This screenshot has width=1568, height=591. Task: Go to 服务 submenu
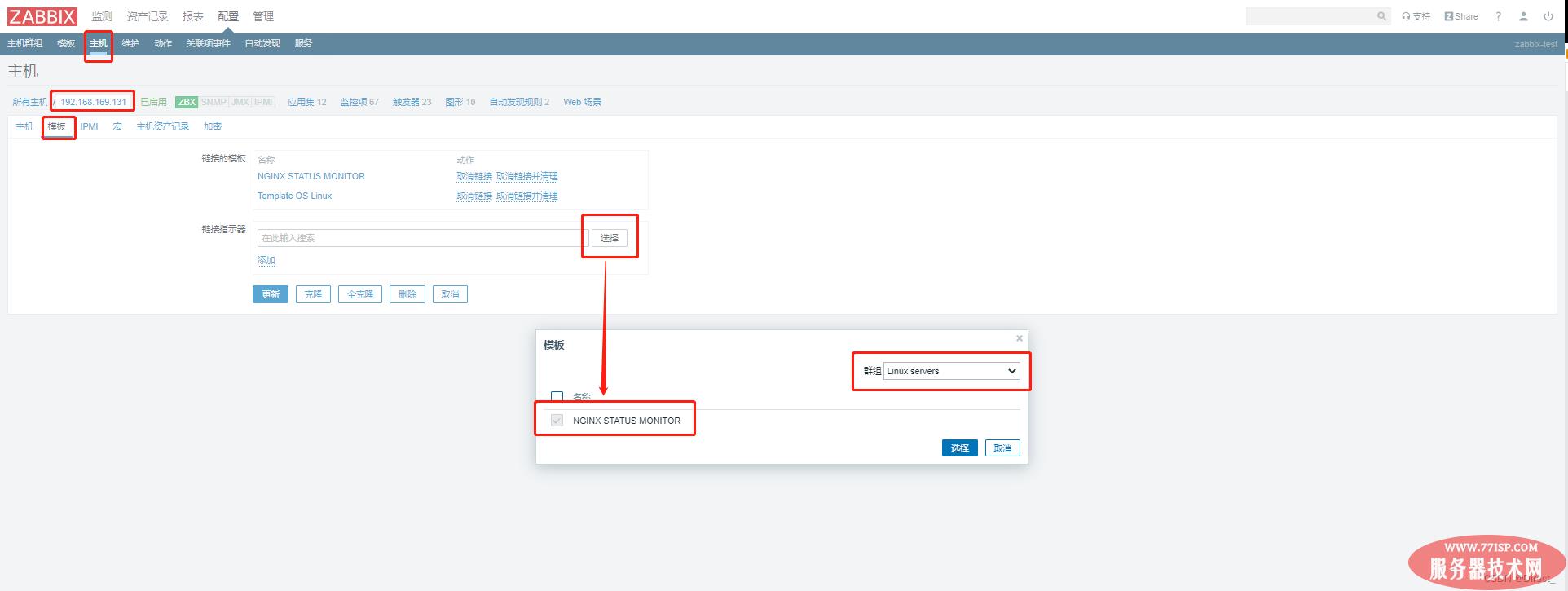(x=303, y=43)
